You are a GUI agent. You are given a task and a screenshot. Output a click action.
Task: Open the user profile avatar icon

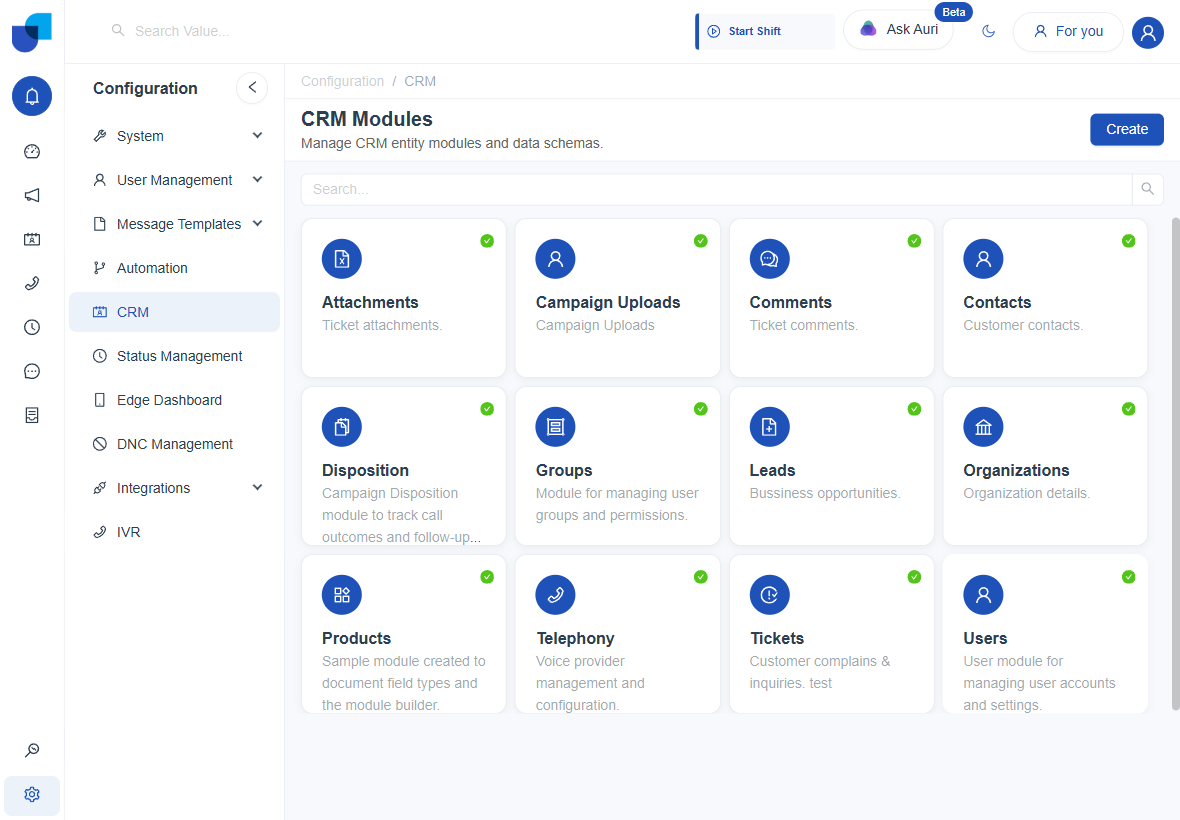click(x=1148, y=32)
